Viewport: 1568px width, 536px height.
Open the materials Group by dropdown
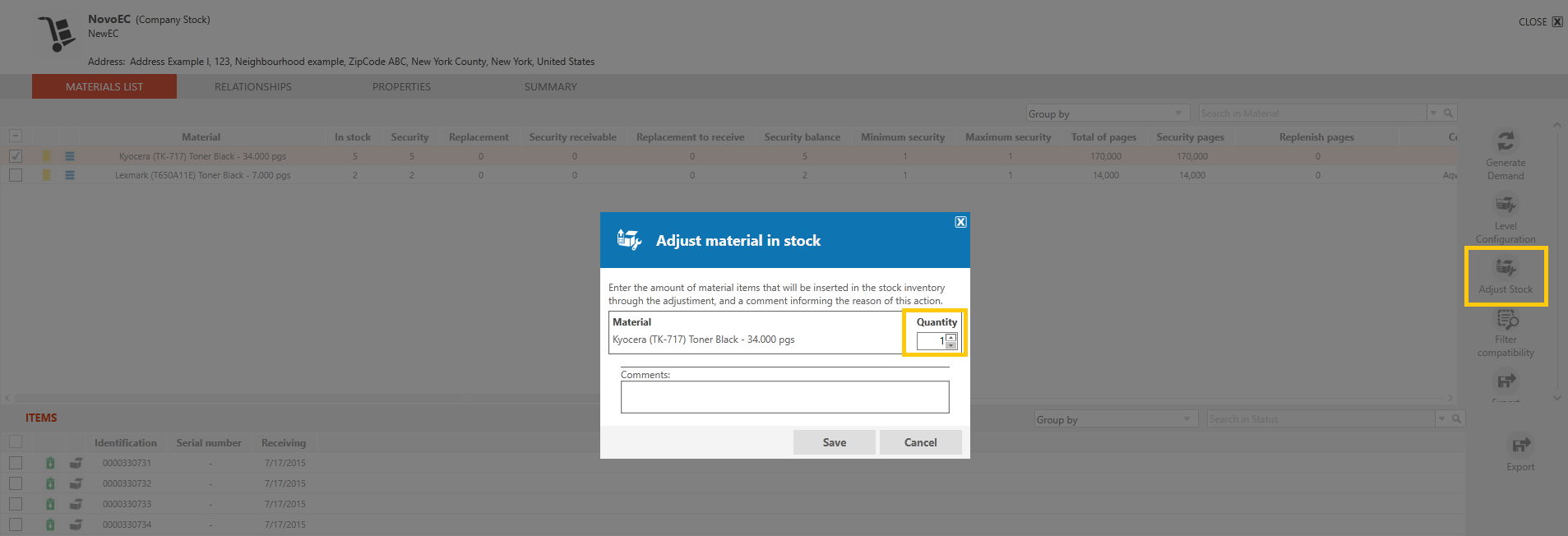[1108, 113]
